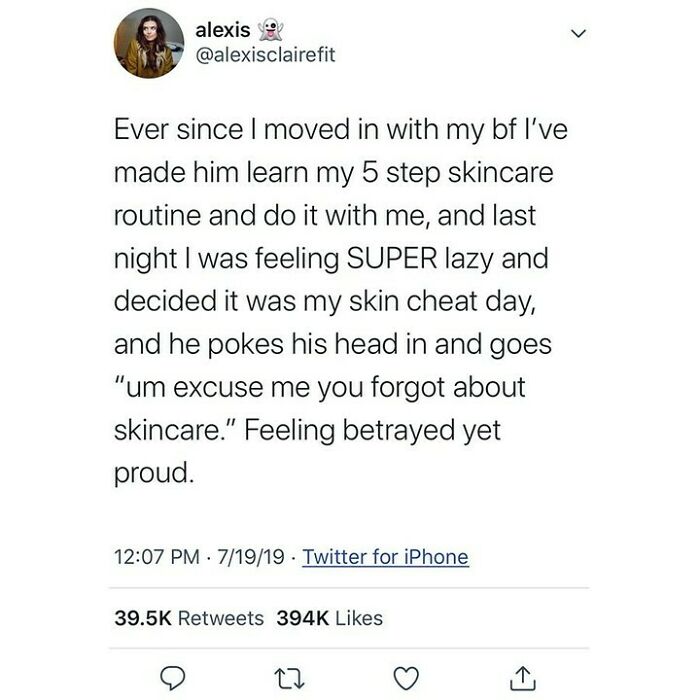The height and width of the screenshot is (700, 700).
Task: Follow the Twitter for iPhone link
Action: (x=386, y=557)
